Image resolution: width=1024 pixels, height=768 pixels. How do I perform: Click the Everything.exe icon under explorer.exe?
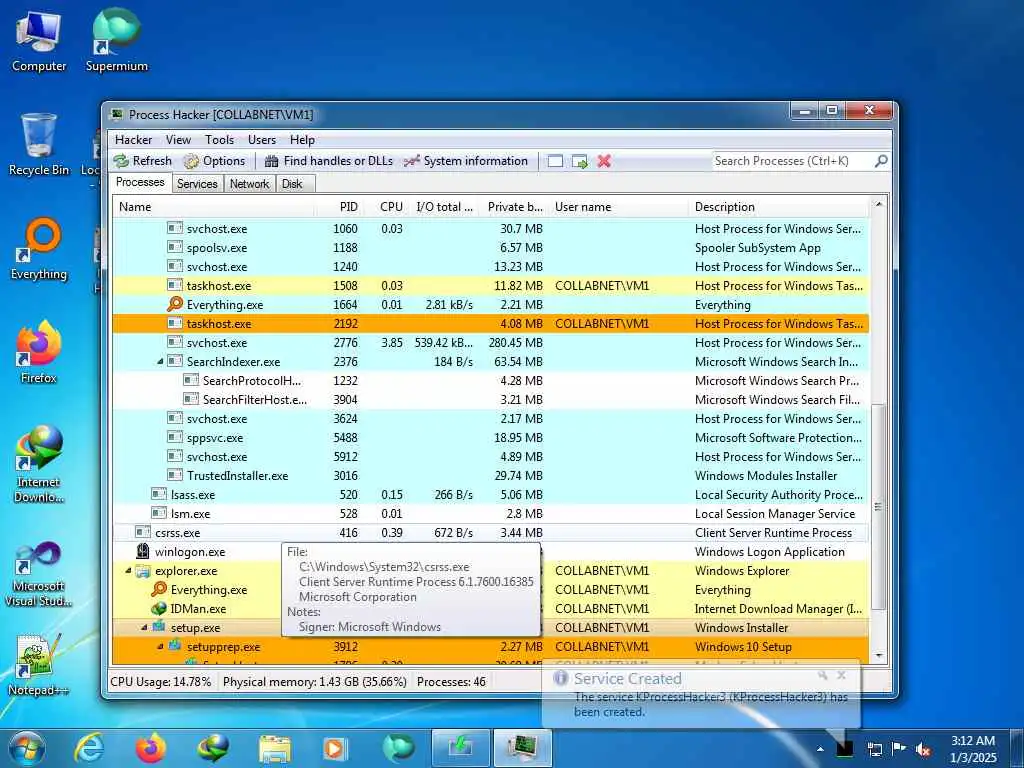159,589
